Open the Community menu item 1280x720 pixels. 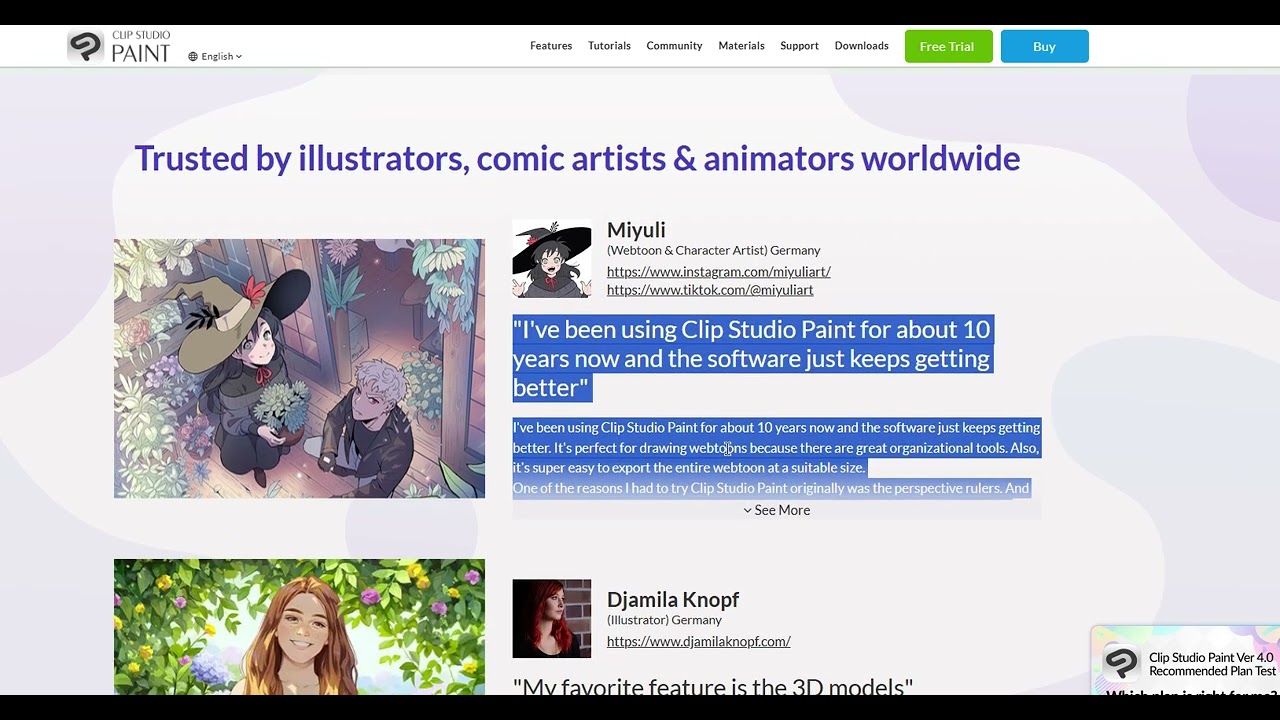pyautogui.click(x=674, y=46)
